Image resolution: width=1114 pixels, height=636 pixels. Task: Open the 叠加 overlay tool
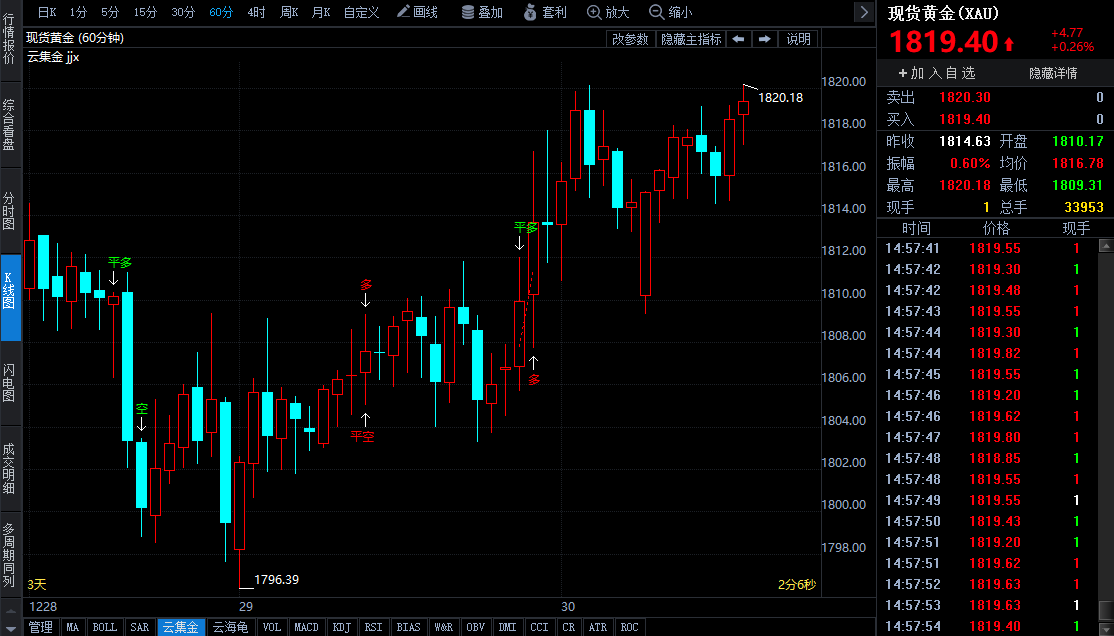(x=482, y=12)
